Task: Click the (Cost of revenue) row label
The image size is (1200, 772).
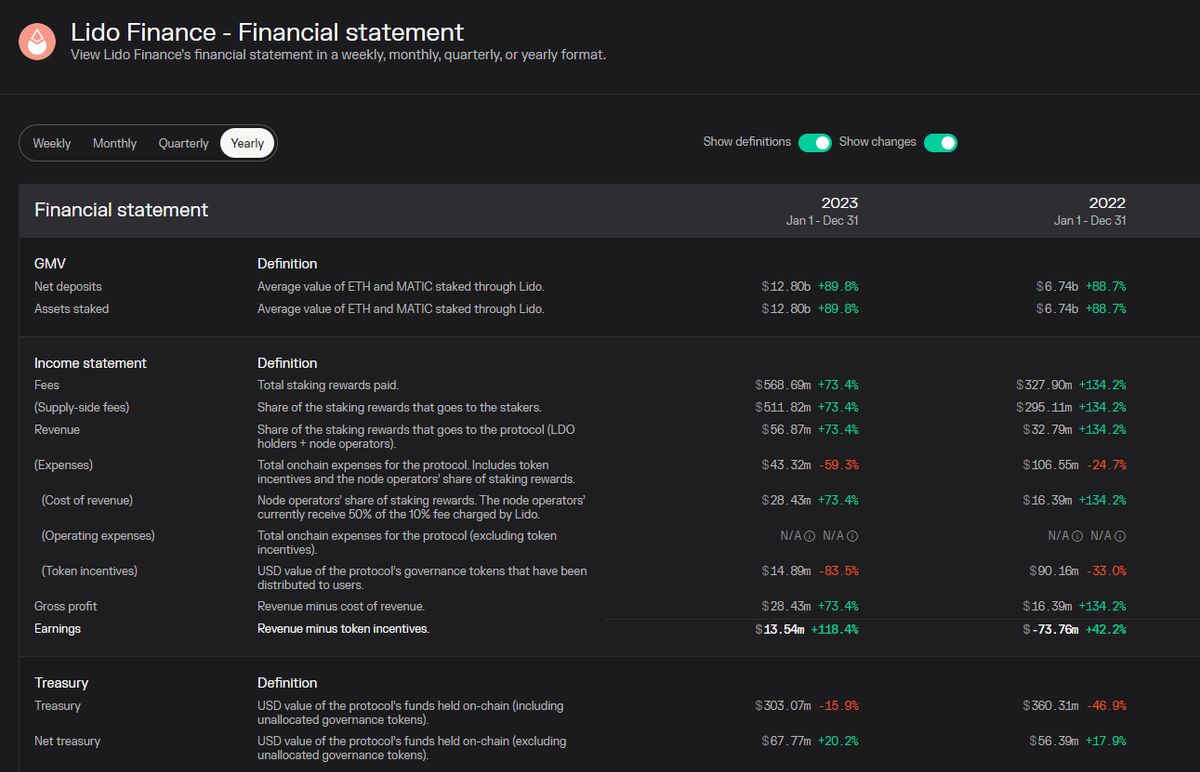Action: pyautogui.click(x=87, y=500)
